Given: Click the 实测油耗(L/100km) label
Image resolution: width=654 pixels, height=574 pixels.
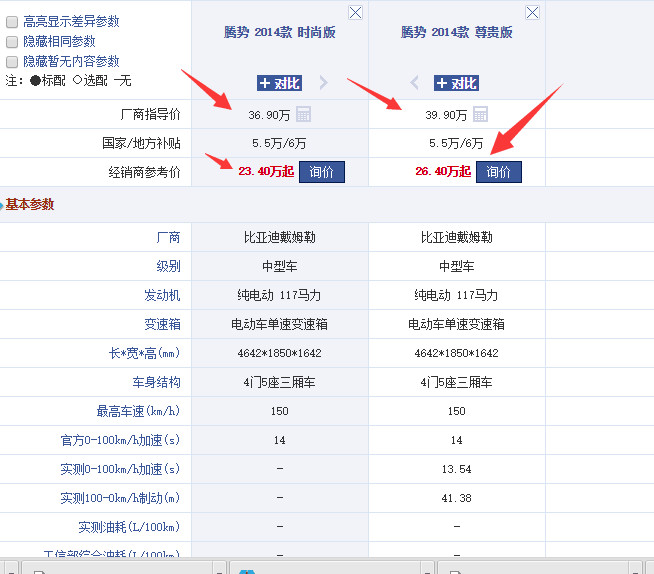Looking at the screenshot, I should click(x=129, y=527).
